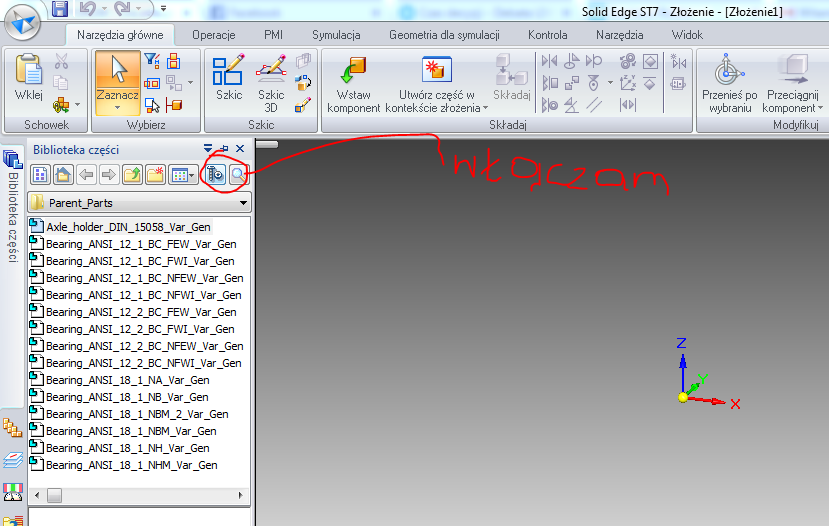Viewport: 829px width, 526px height.
Task: Expand Schowek paste-special dropdown arrow
Action: pyautogui.click(x=77, y=105)
